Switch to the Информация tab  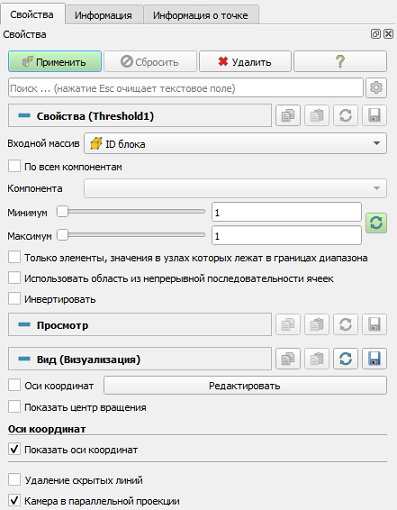click(x=103, y=15)
